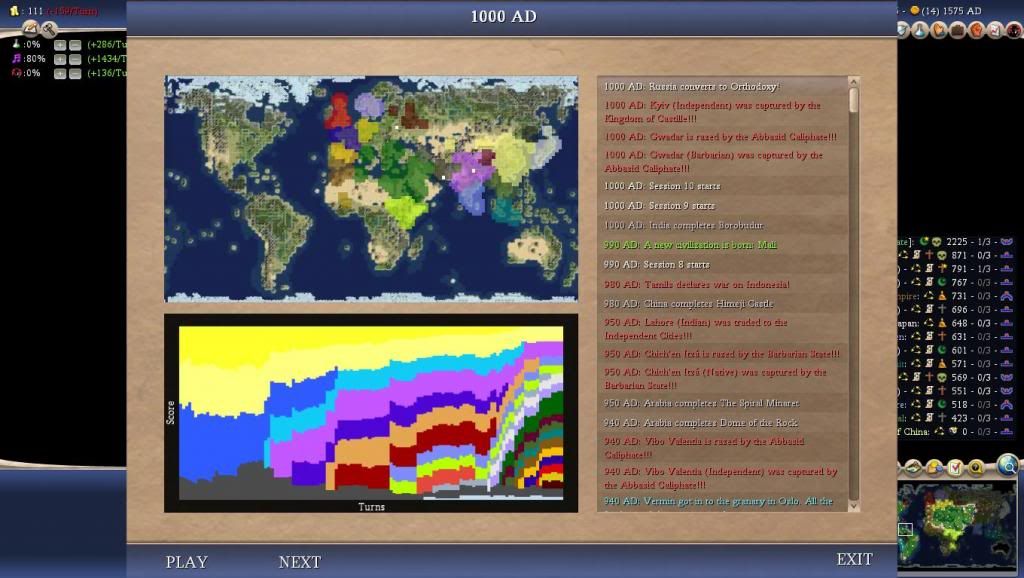This screenshot has width=1024, height=578.
Task: Select 'A new civilization is born: Mali' entry
Action: click(x=723, y=245)
